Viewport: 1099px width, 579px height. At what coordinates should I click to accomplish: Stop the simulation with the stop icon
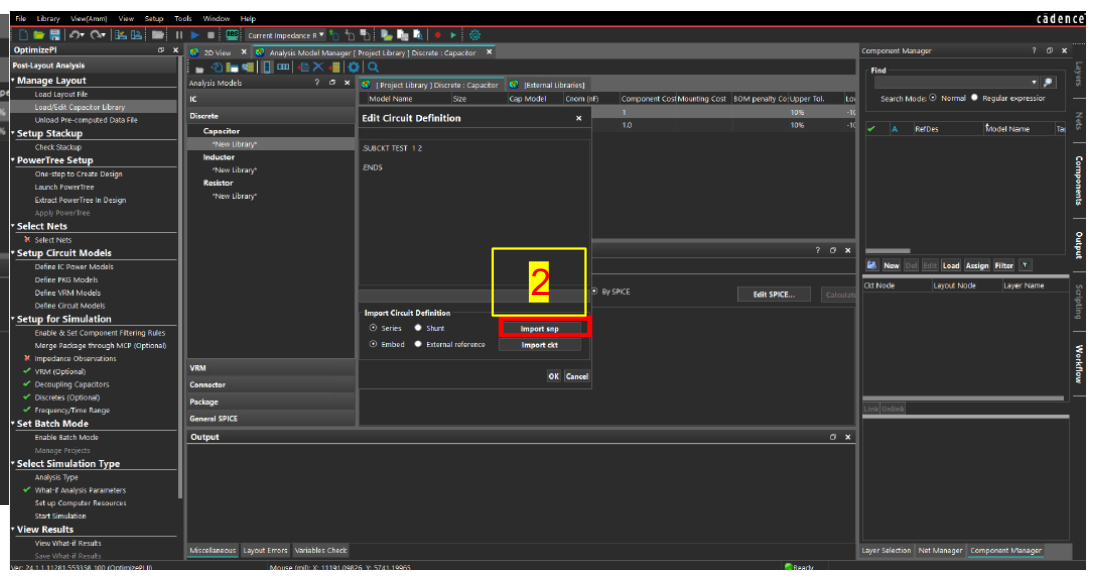tap(211, 35)
